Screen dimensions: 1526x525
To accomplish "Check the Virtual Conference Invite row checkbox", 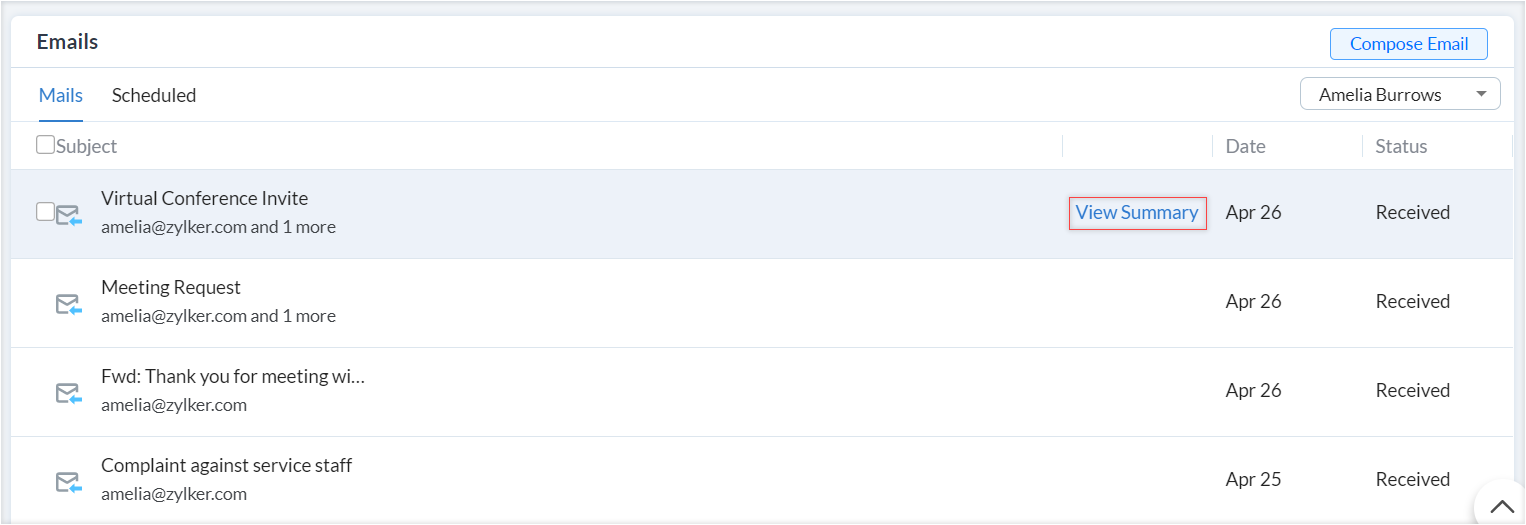I will click(45, 211).
